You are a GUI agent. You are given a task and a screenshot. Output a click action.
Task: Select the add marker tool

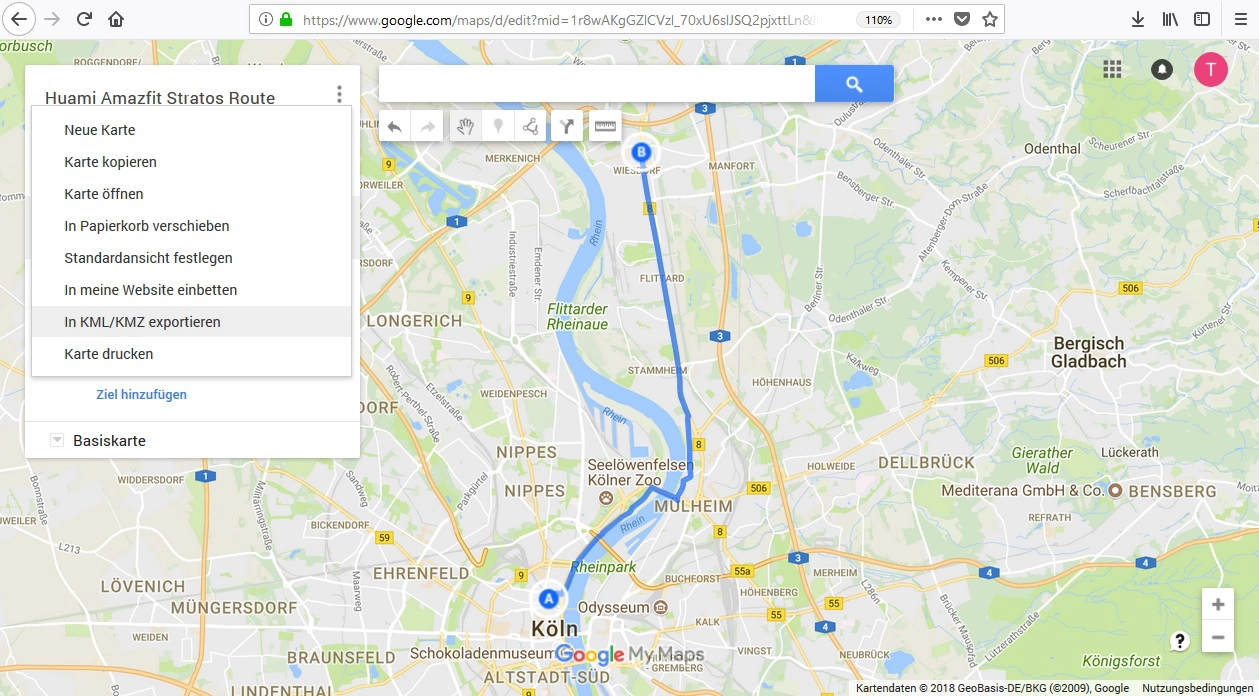pos(497,126)
